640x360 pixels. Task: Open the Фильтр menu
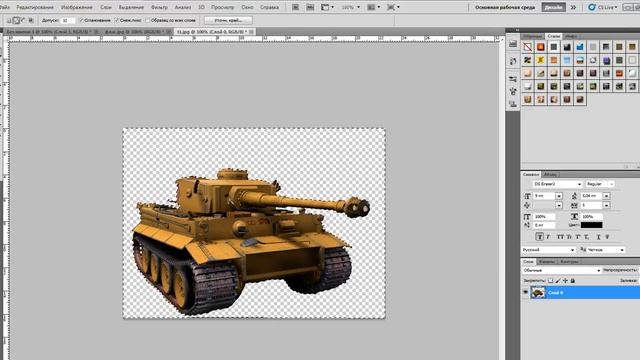click(x=159, y=7)
